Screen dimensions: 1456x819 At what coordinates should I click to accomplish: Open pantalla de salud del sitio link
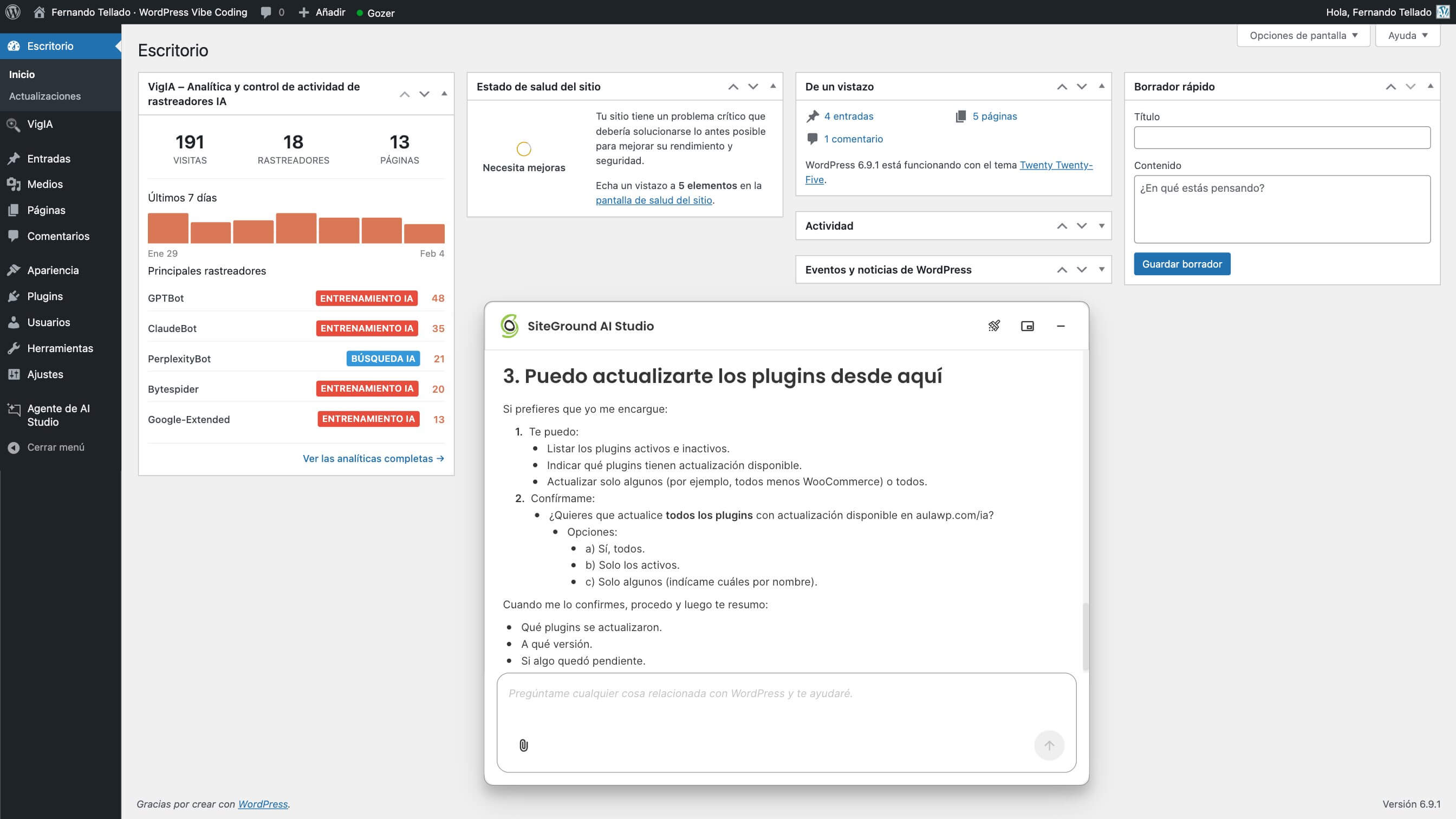pyautogui.click(x=654, y=200)
